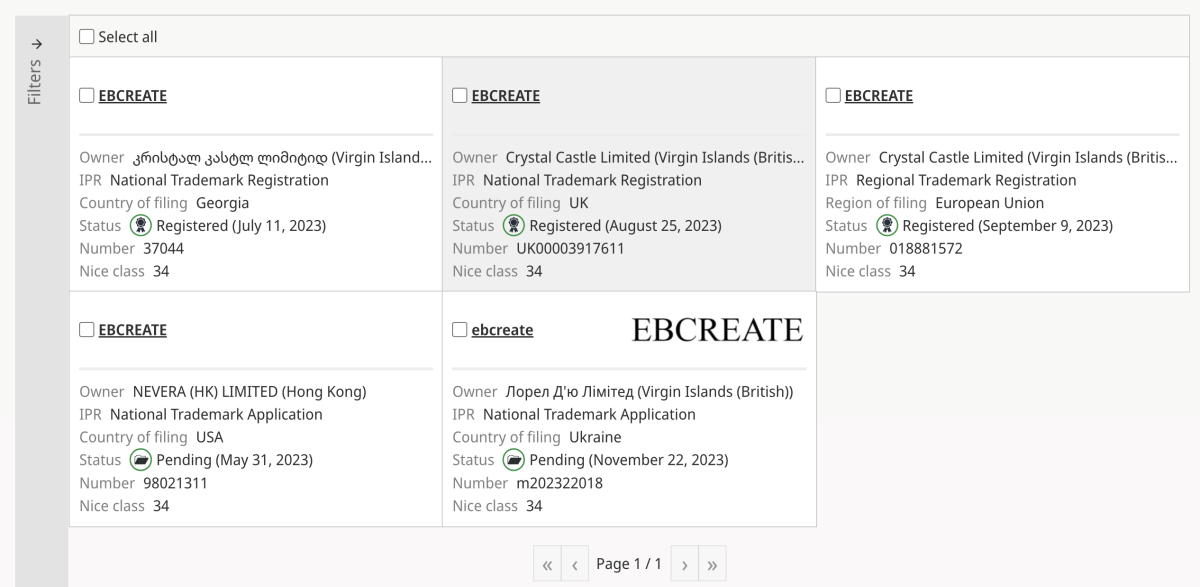Screen dimensions: 1200x587
Task: Click the Georgian-script owner name in Georgia card
Action: point(283,158)
